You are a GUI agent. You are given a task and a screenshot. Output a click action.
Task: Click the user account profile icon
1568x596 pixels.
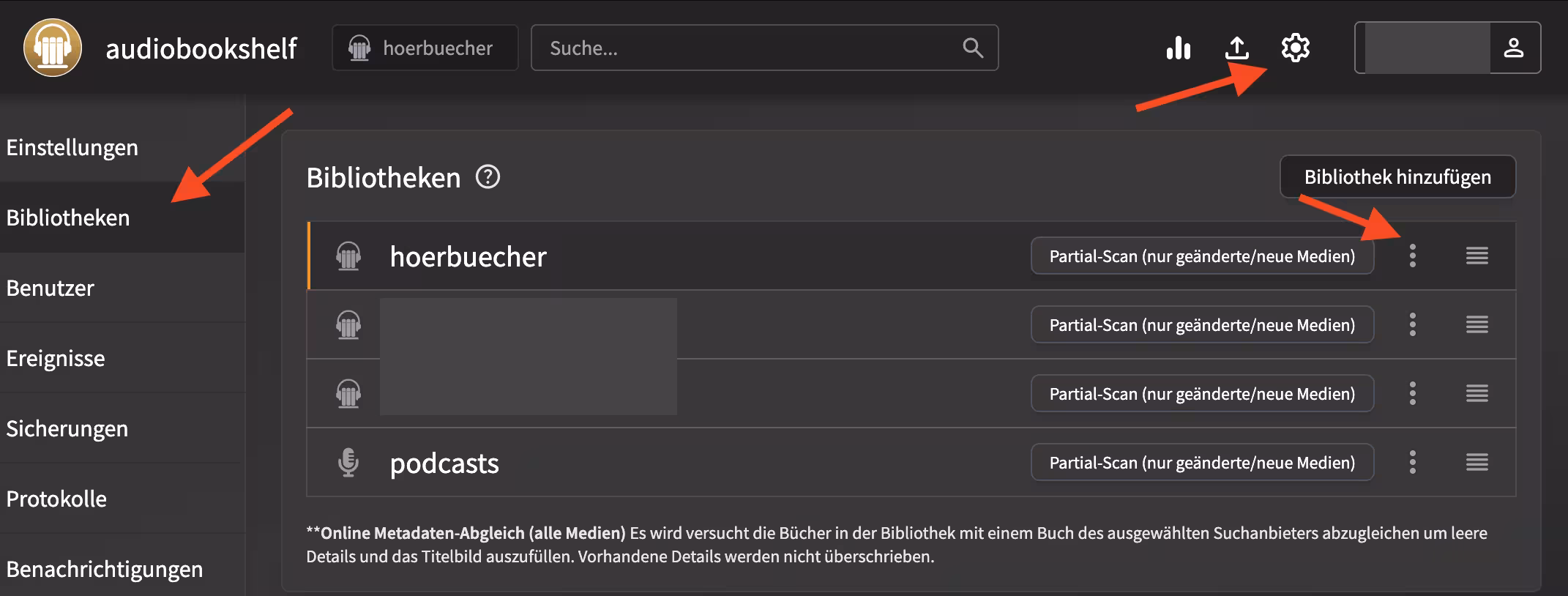point(1513,48)
